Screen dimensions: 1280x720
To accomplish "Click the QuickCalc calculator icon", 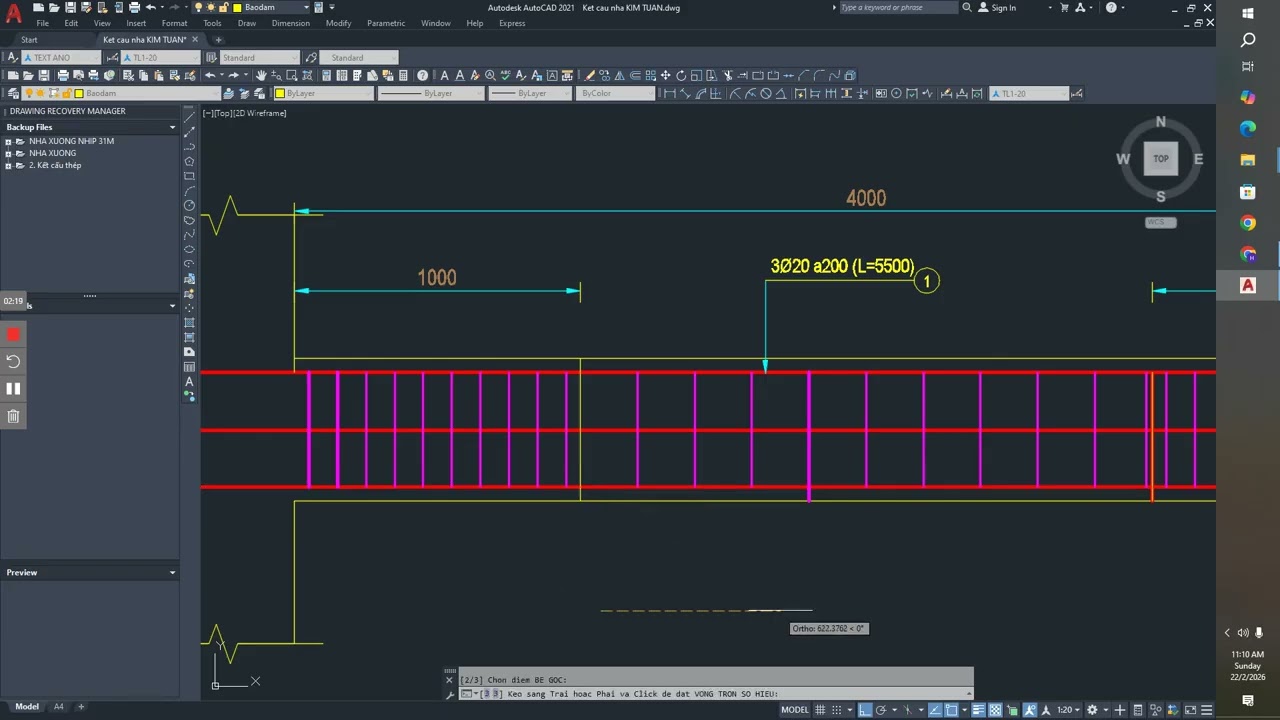I will 404,75.
